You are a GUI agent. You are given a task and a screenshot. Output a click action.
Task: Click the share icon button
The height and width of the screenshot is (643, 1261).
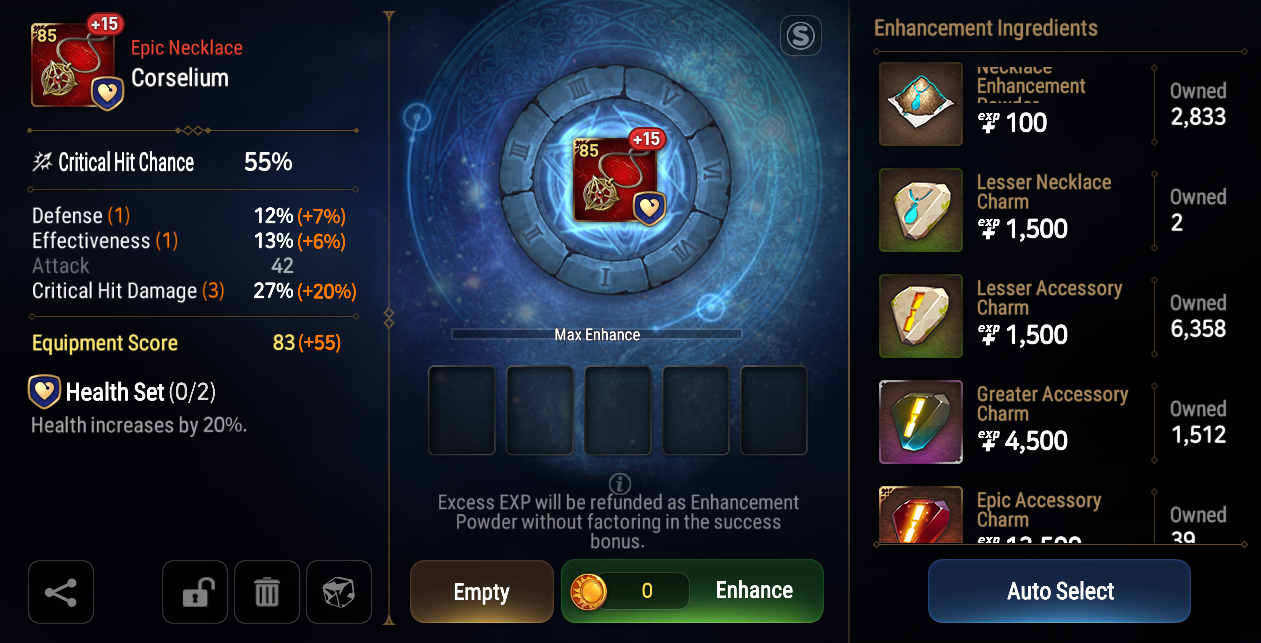(61, 592)
